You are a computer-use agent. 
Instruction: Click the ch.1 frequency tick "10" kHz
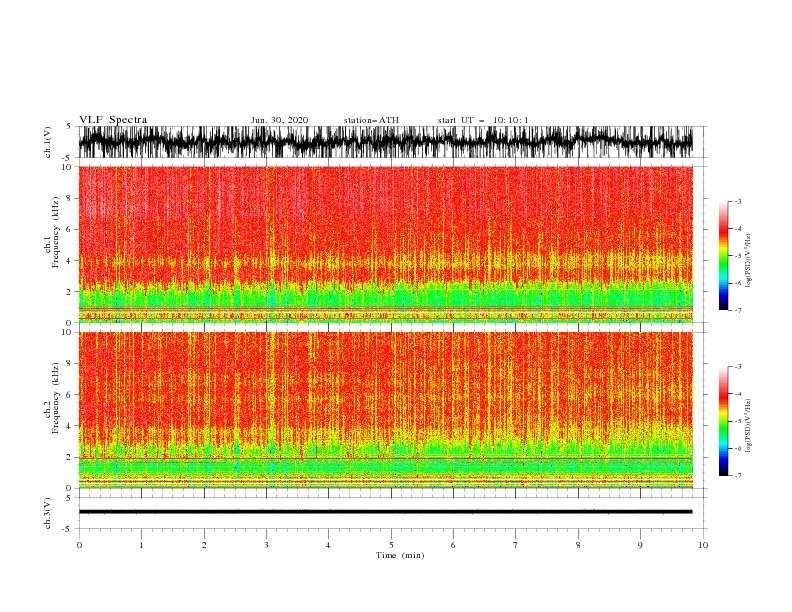point(67,167)
